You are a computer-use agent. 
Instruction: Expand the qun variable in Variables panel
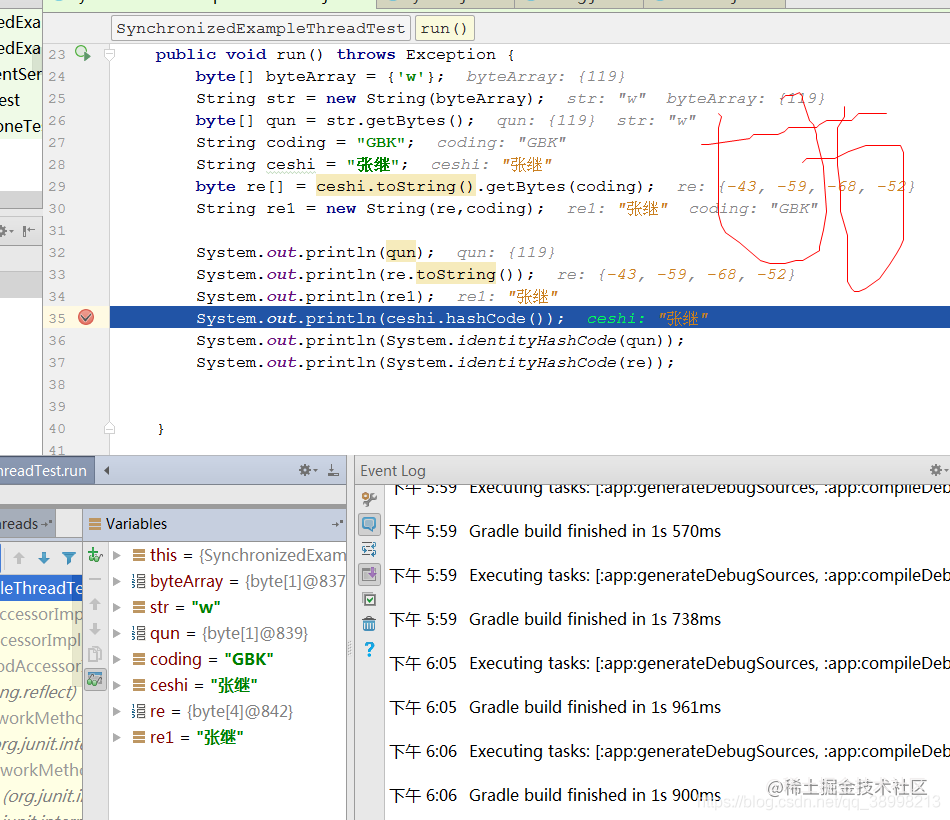[x=117, y=632]
